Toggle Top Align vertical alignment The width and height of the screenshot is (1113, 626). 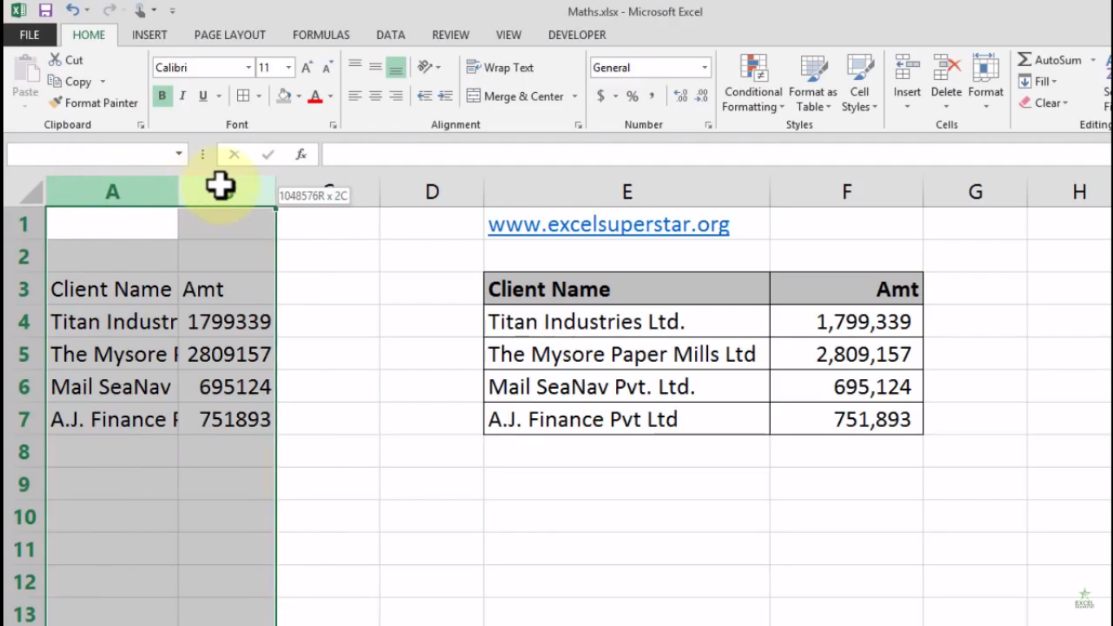[x=355, y=67]
